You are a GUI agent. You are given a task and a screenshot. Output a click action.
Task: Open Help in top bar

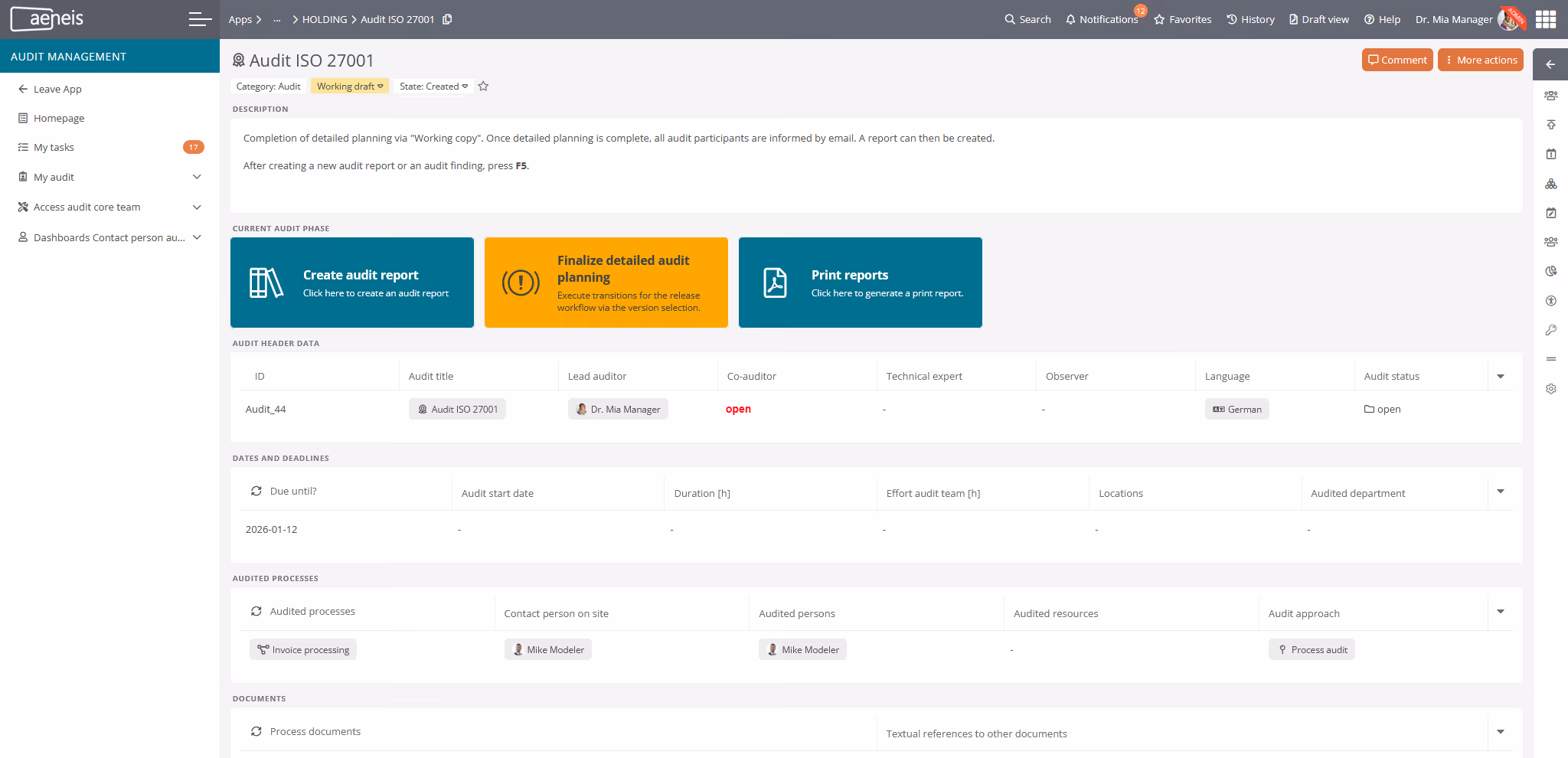coord(1382,19)
